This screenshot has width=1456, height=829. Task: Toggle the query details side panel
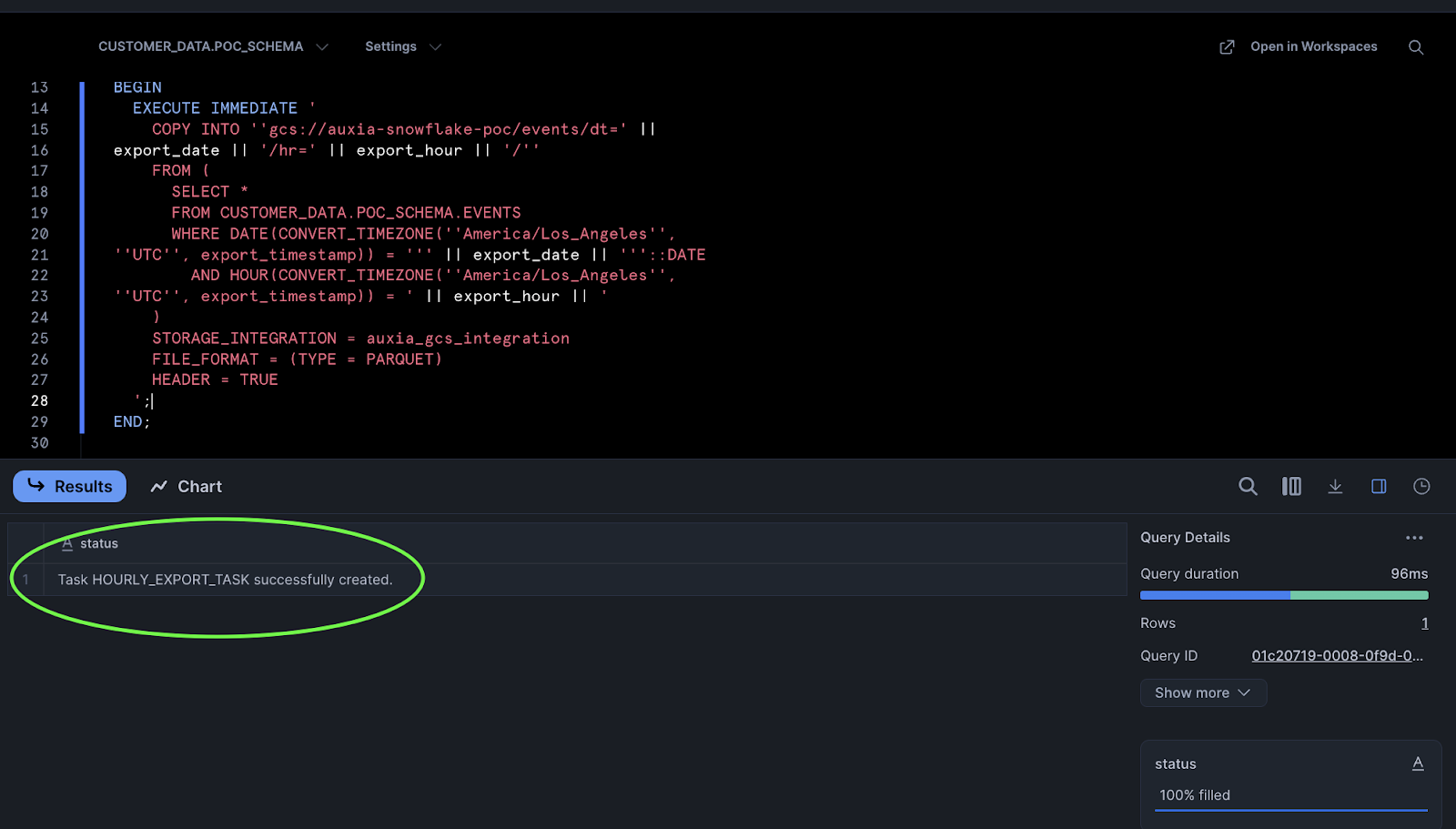(1379, 487)
